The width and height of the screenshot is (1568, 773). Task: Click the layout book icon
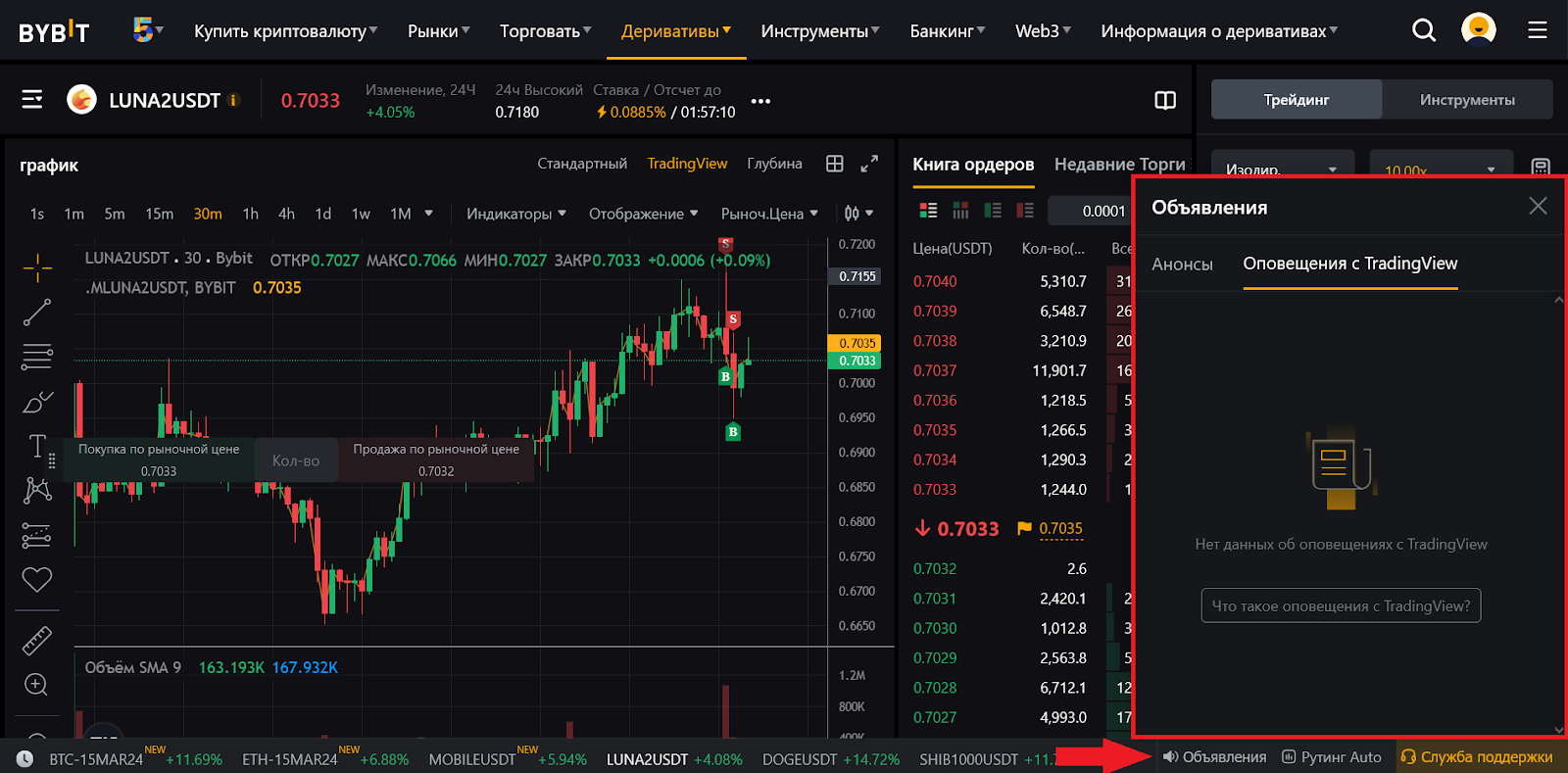[x=1165, y=100]
